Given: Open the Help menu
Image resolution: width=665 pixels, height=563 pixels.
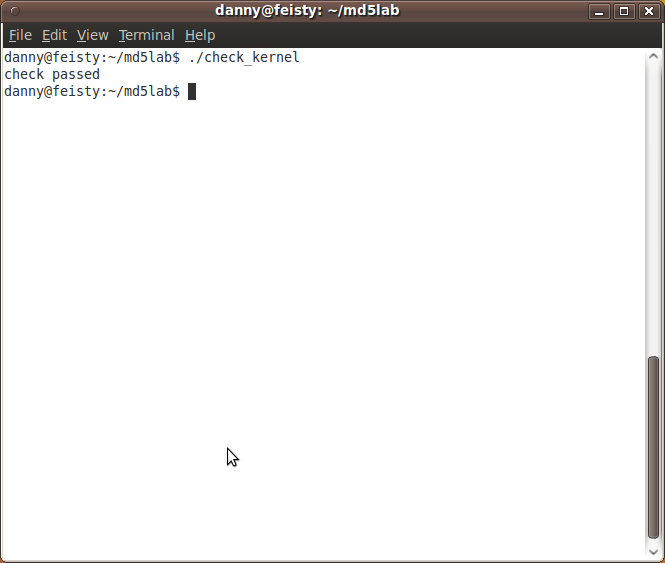Looking at the screenshot, I should (x=200, y=35).
